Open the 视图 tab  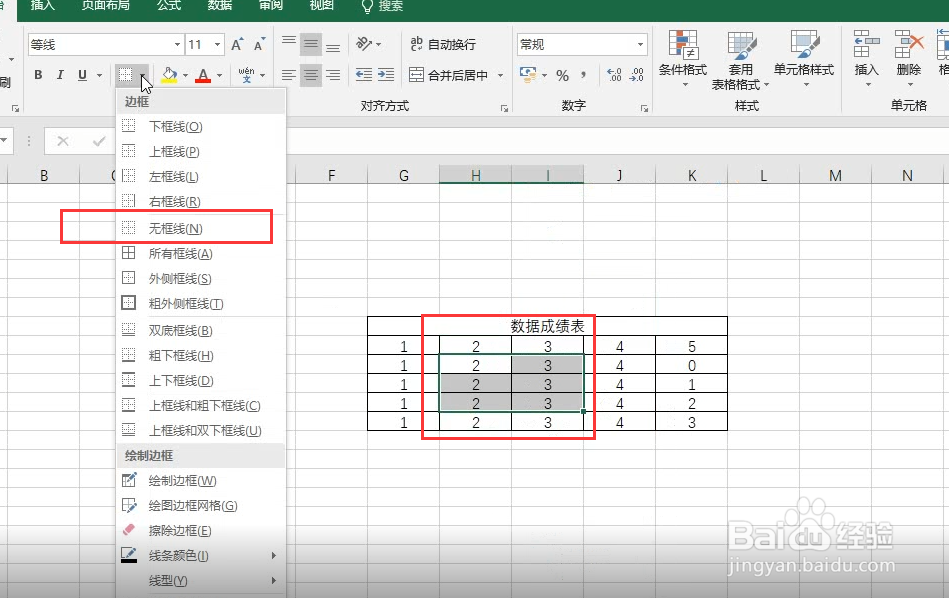[x=321, y=6]
